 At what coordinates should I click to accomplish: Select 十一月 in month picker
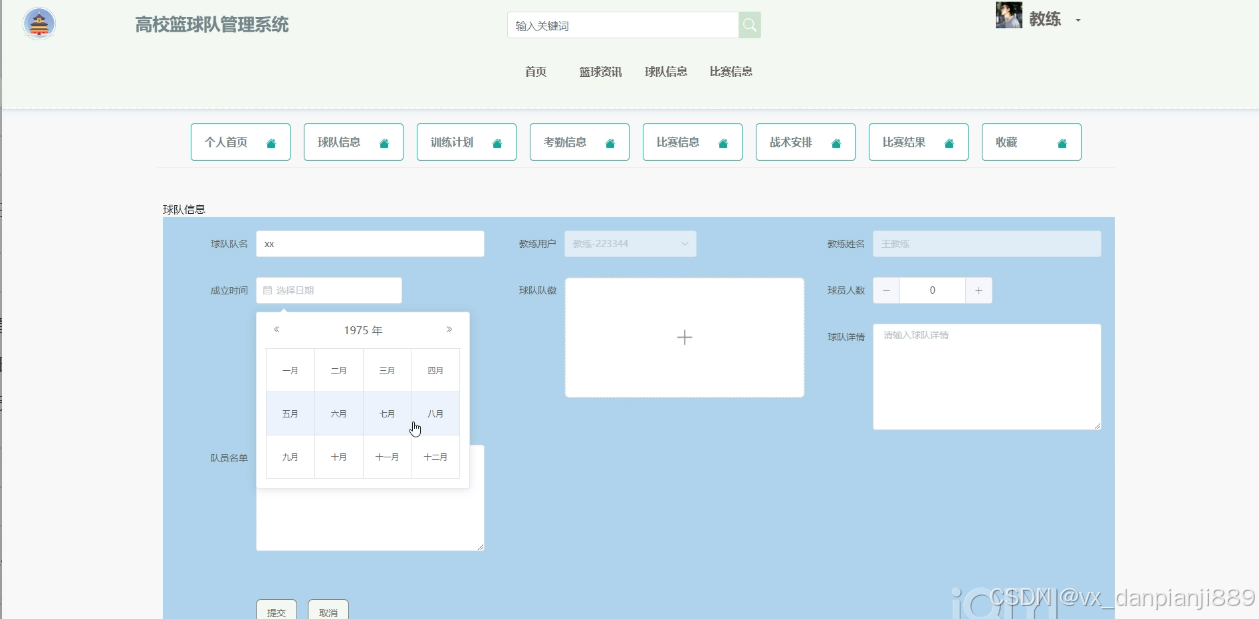387,457
